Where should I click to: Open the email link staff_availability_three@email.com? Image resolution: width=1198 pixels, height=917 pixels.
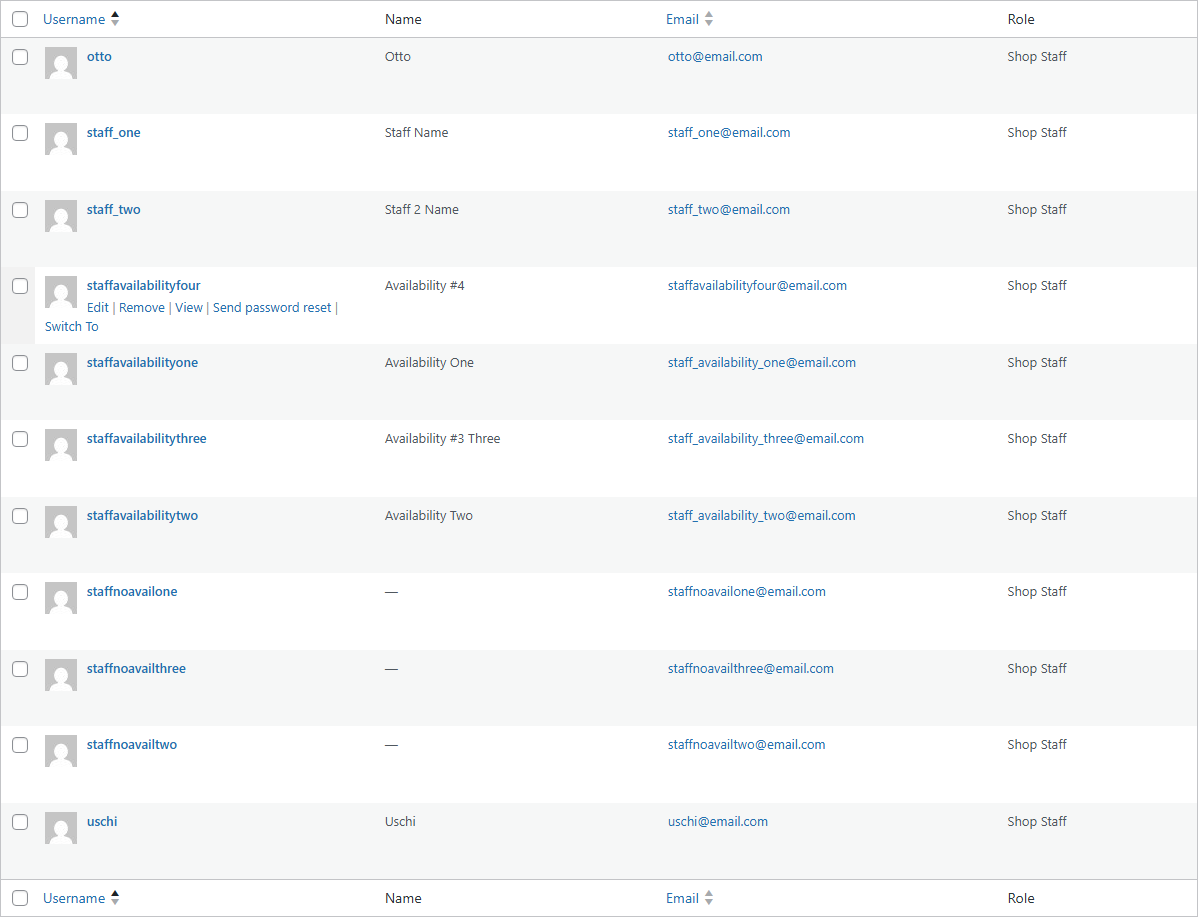(766, 438)
